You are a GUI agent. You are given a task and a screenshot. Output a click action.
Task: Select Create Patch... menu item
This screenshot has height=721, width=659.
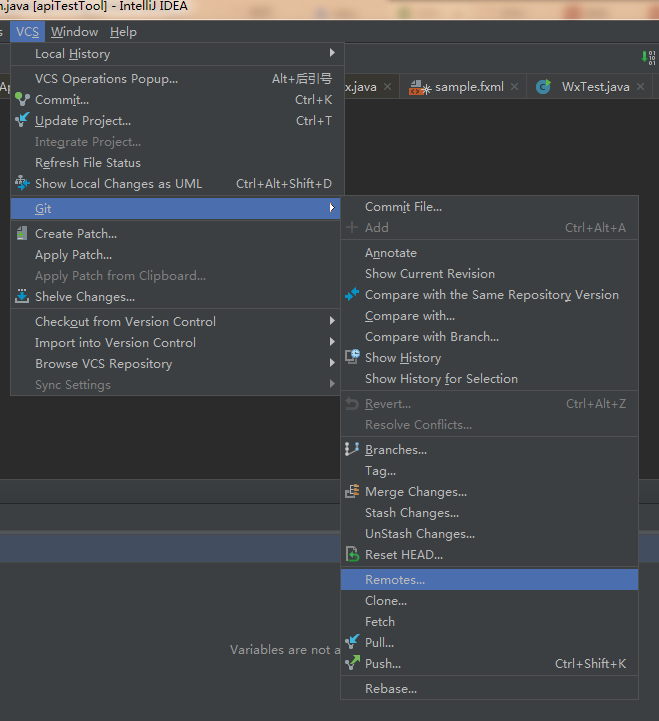[x=178, y=234]
